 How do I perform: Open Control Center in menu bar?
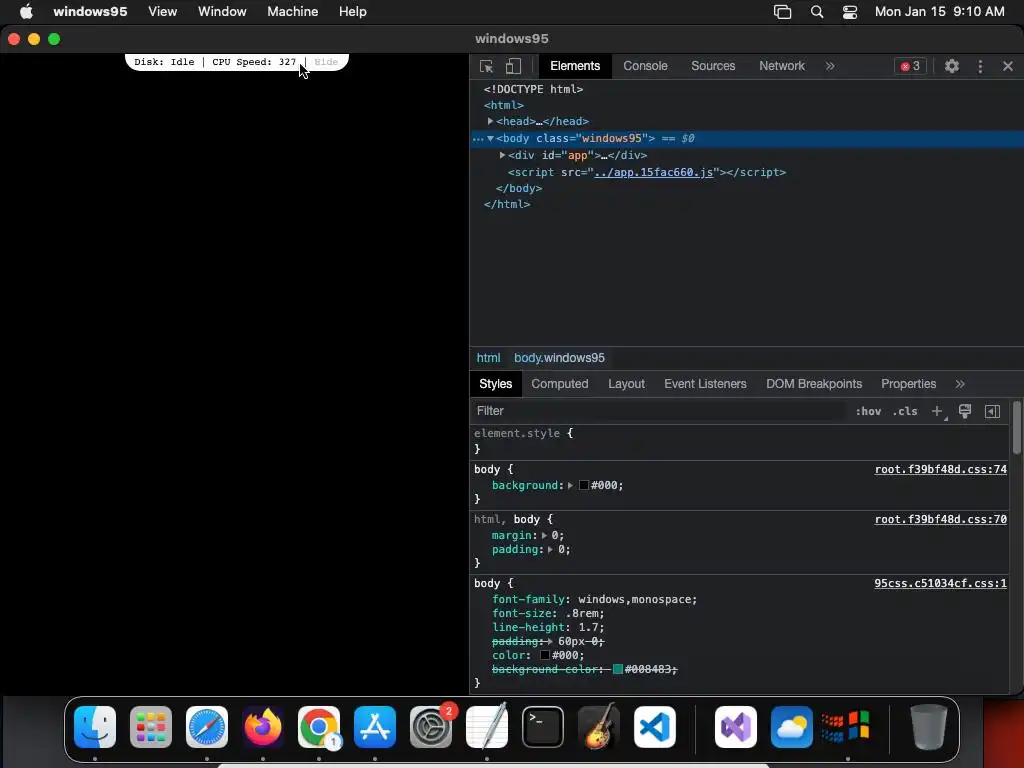point(850,12)
